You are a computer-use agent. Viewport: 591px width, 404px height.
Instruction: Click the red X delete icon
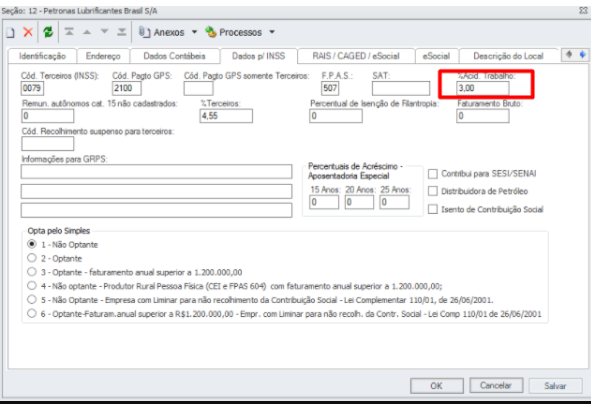28,32
